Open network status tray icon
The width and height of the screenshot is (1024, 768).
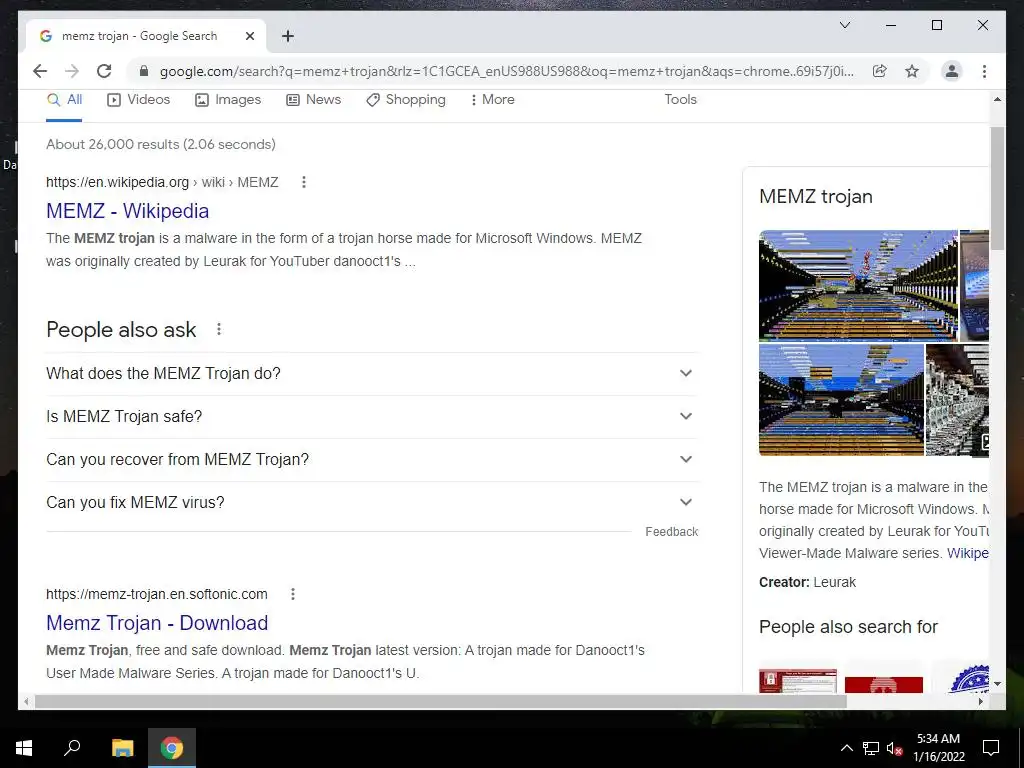(x=871, y=748)
